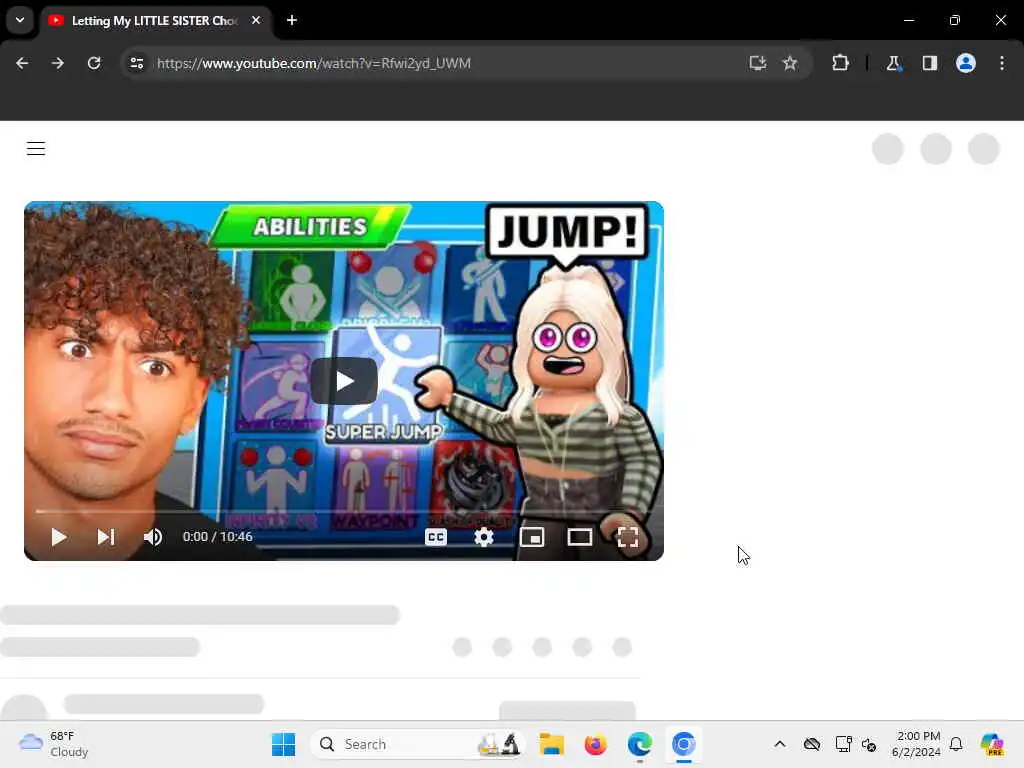
Task: Click the volume muted tray icon
Action: pyautogui.click(x=869, y=744)
